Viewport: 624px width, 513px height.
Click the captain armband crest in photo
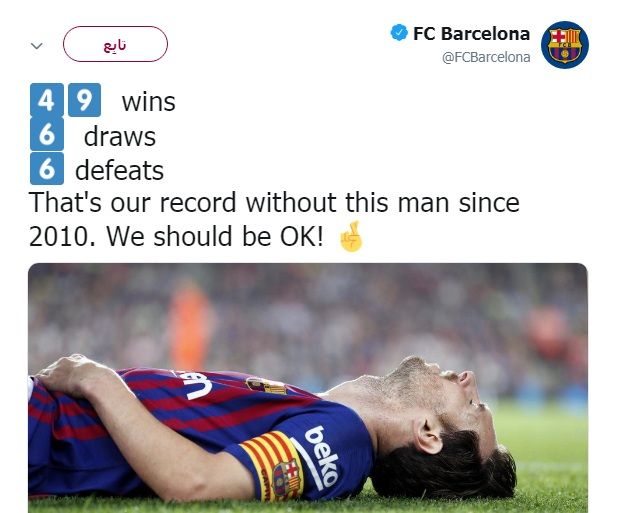coord(286,479)
